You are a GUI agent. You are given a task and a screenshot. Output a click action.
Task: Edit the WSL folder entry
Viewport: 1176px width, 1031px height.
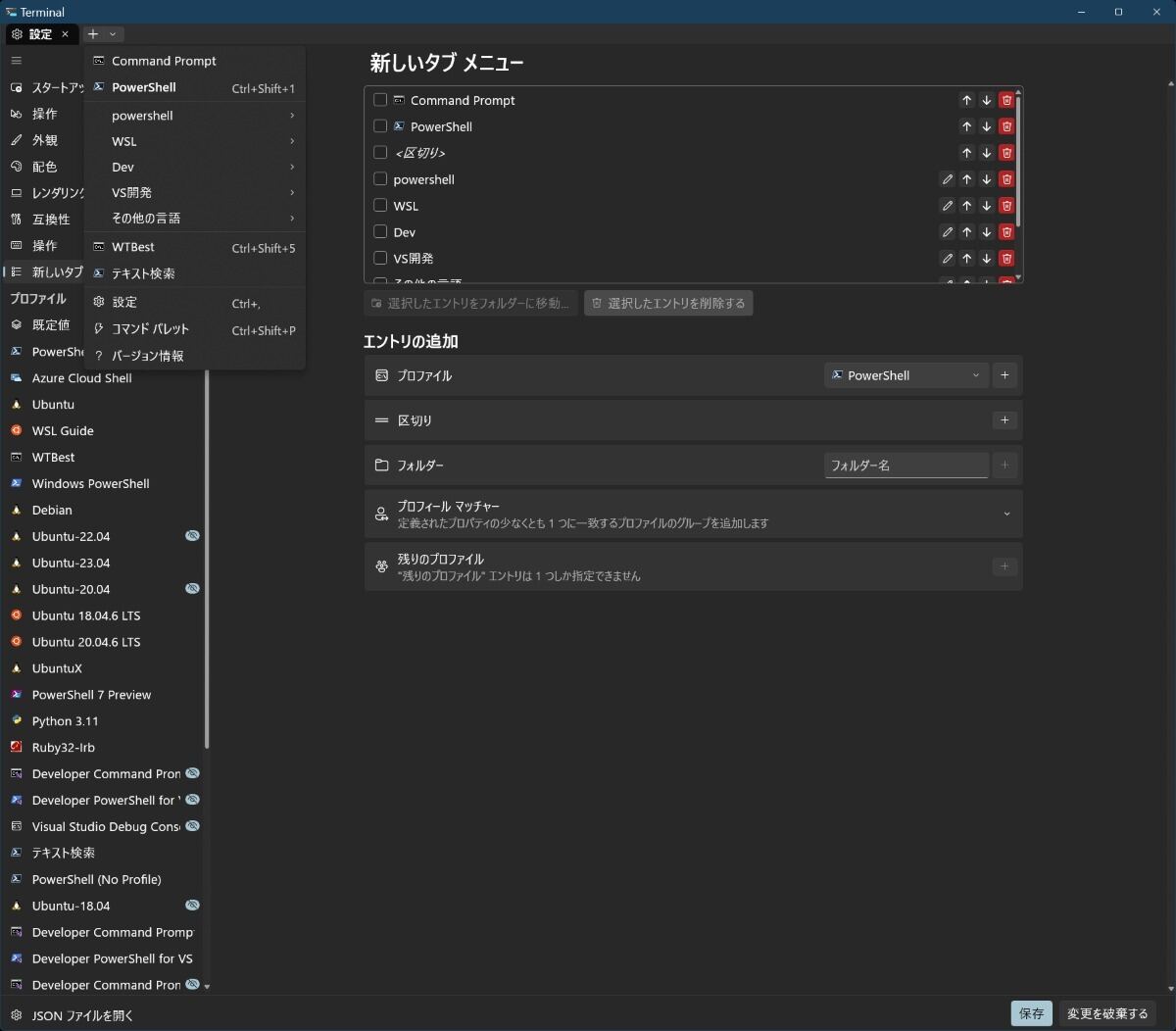tap(947, 206)
